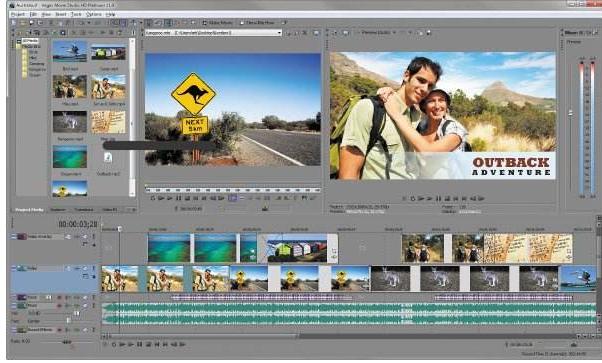Click Stop in the trimmer transport controls

point(187,198)
